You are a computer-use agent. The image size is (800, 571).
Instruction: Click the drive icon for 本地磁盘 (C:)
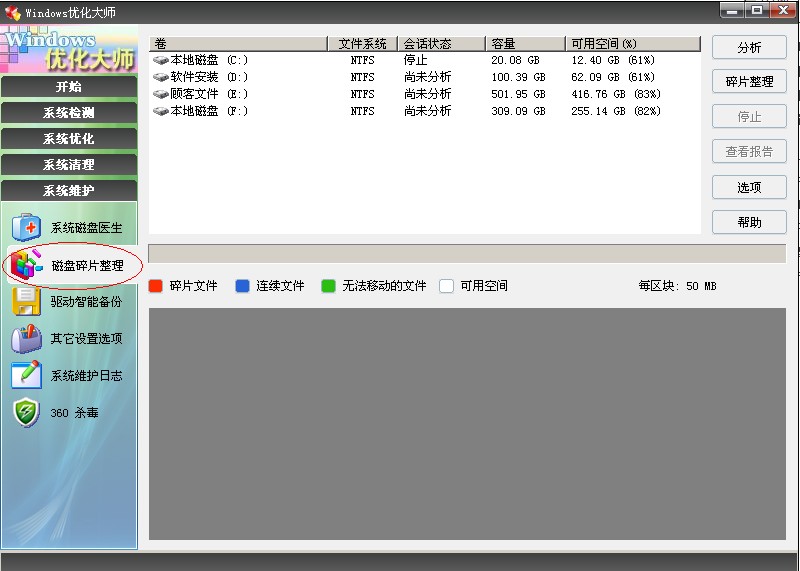161,60
